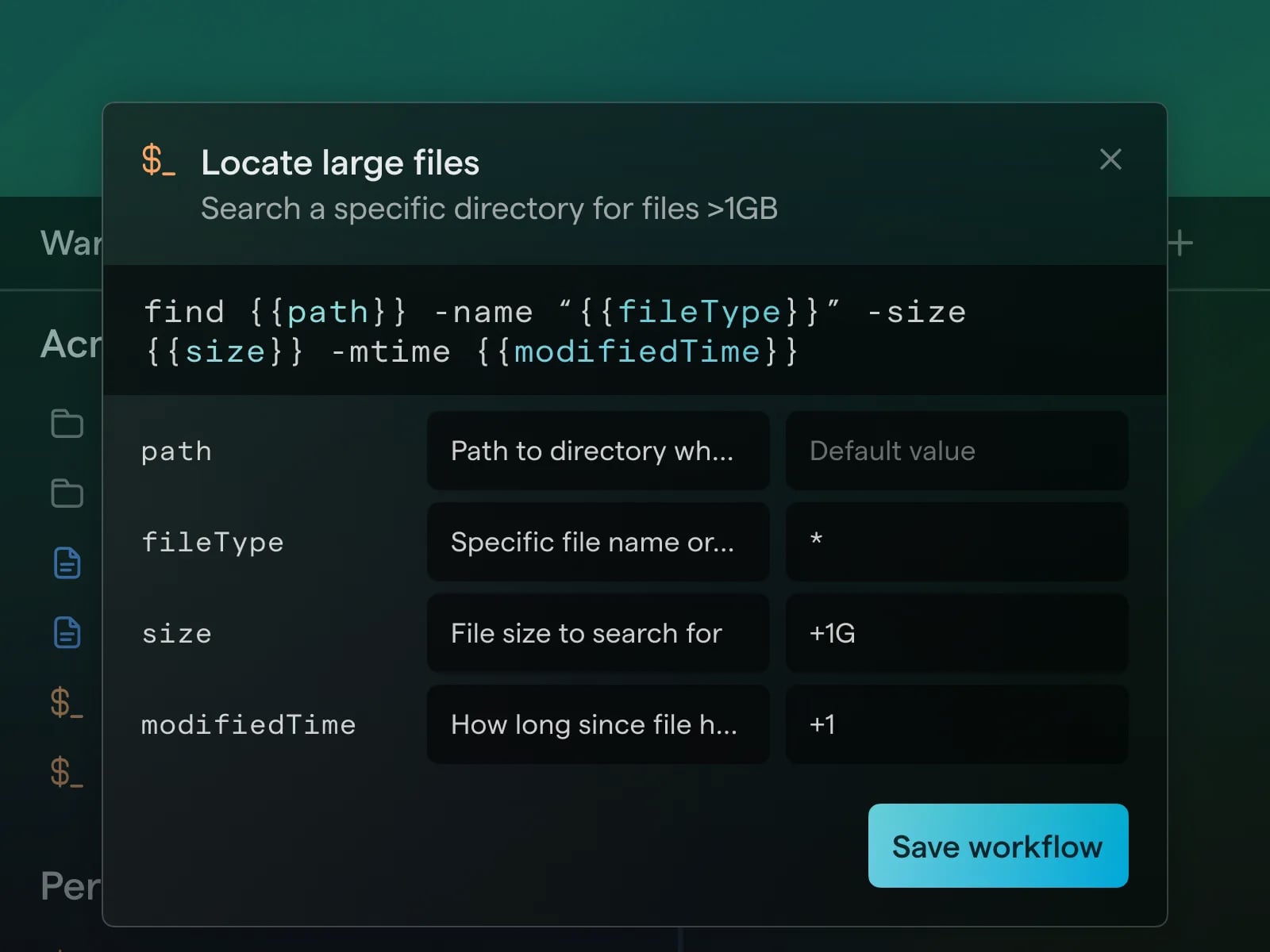Screen dimensions: 1270x952
Task: Modify the +1G size default value
Action: 956,633
